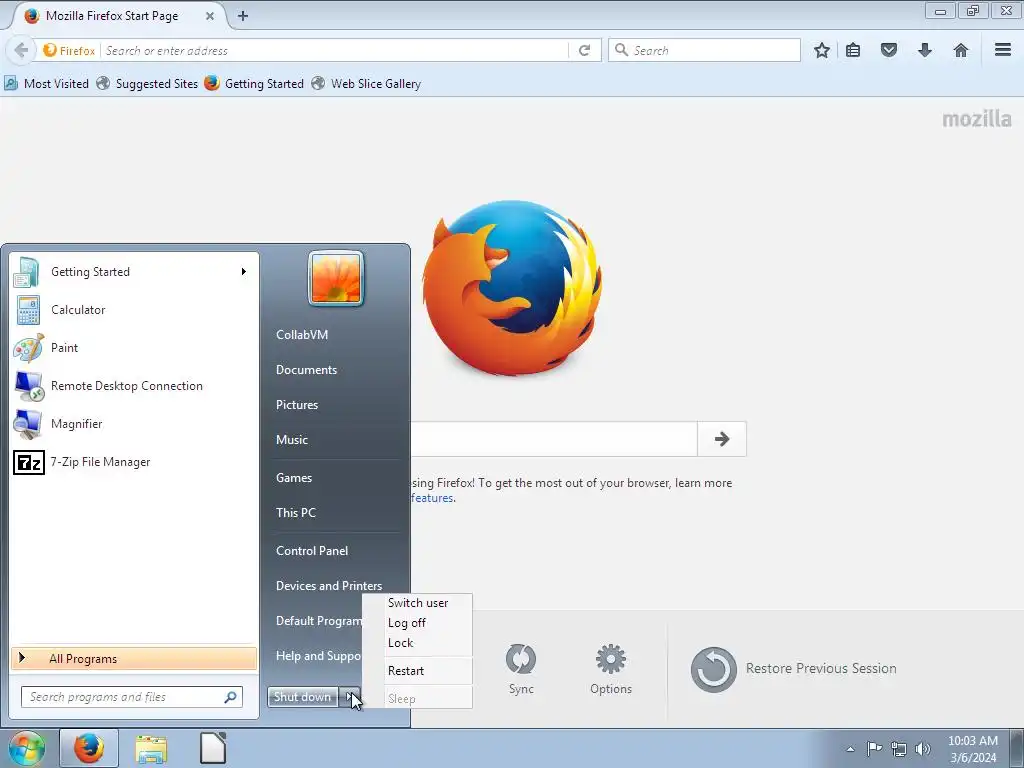This screenshot has width=1024, height=768.
Task: Expand All Programs list
Action: [x=135, y=658]
